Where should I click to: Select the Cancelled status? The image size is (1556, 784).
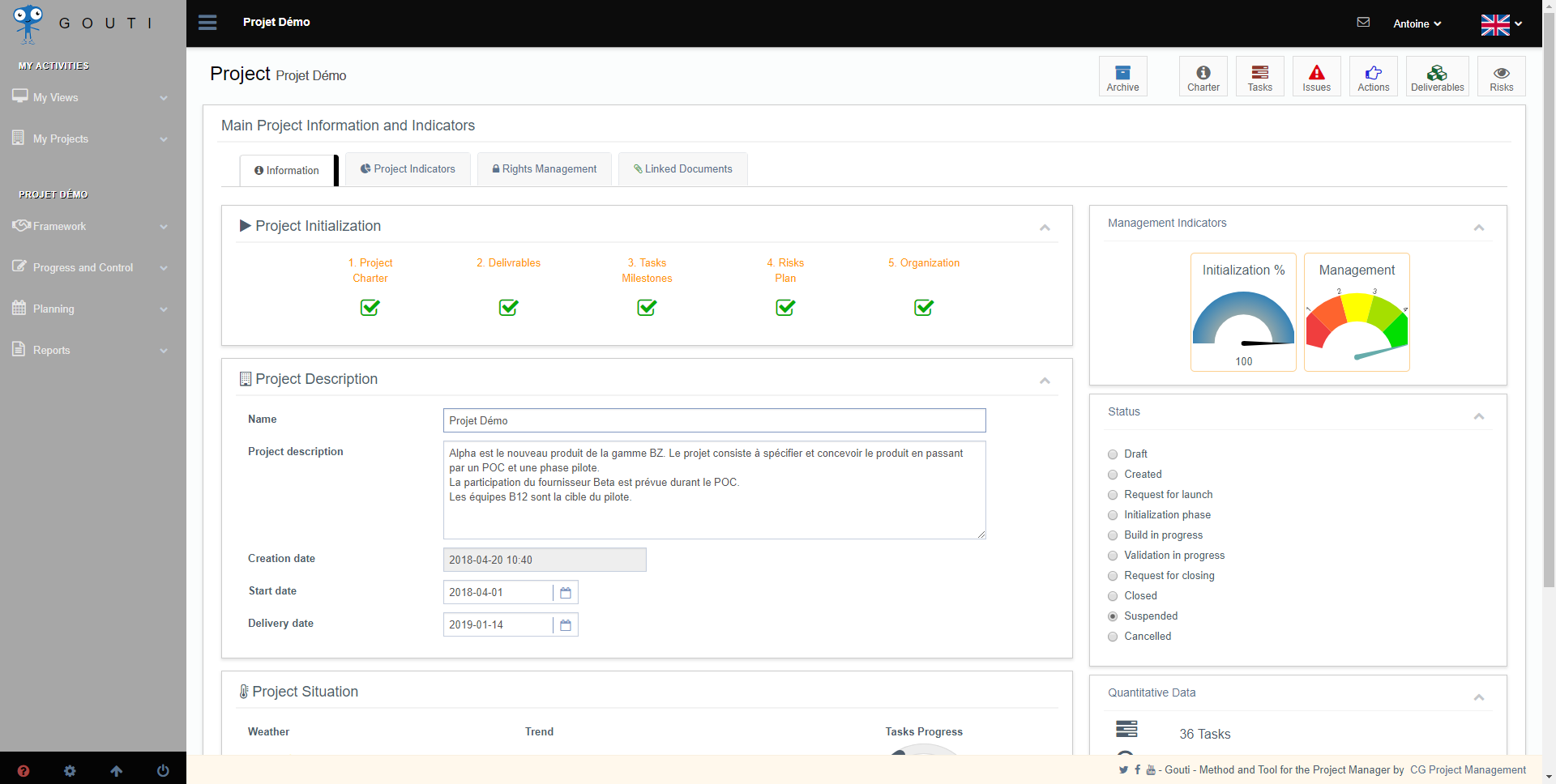click(x=1113, y=637)
